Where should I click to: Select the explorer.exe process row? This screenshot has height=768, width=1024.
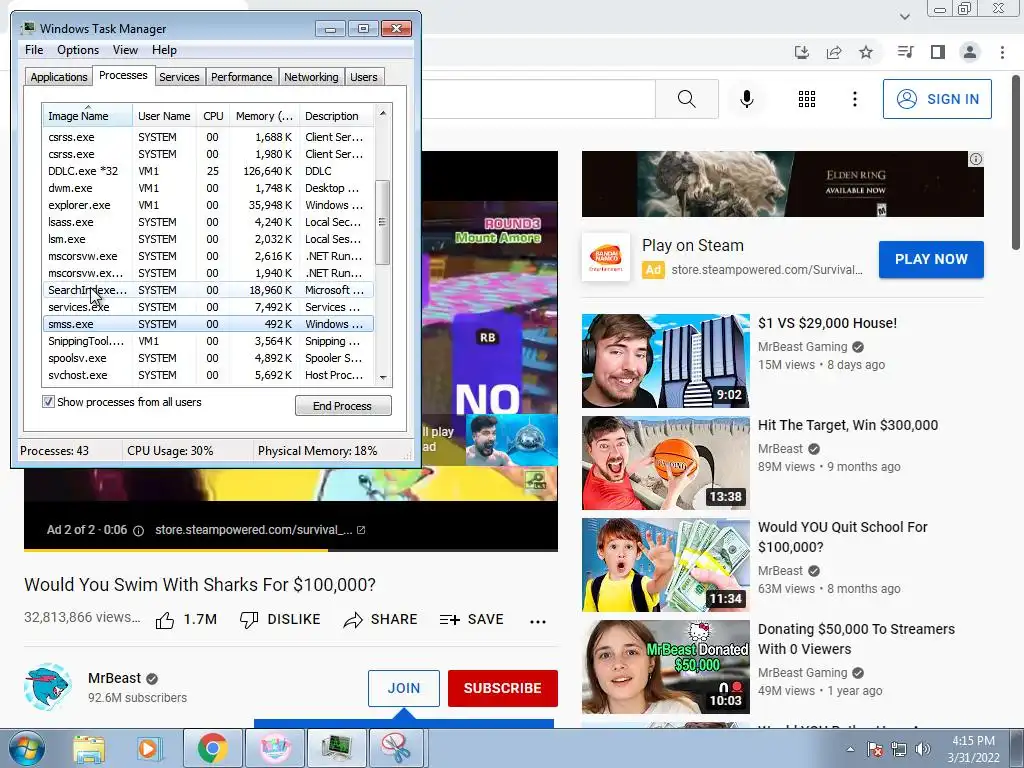(208, 205)
